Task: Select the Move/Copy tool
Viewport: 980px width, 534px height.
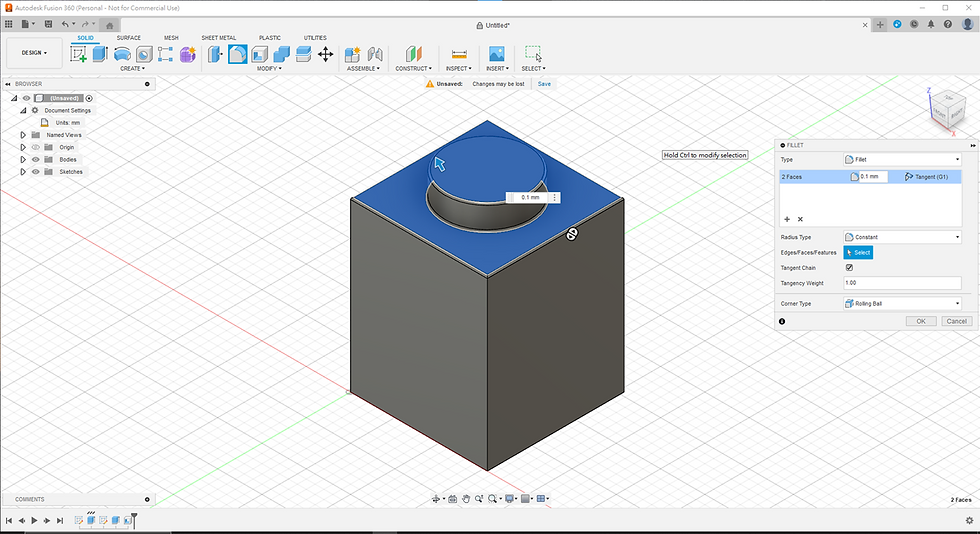Action: 326,54
